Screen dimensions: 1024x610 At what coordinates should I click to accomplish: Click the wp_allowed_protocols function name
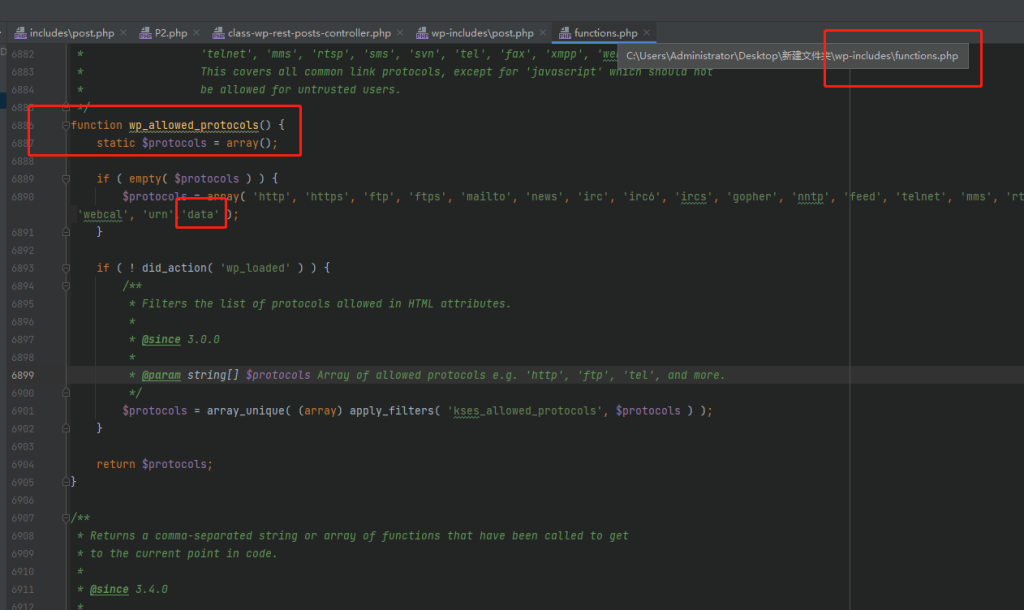pos(193,125)
